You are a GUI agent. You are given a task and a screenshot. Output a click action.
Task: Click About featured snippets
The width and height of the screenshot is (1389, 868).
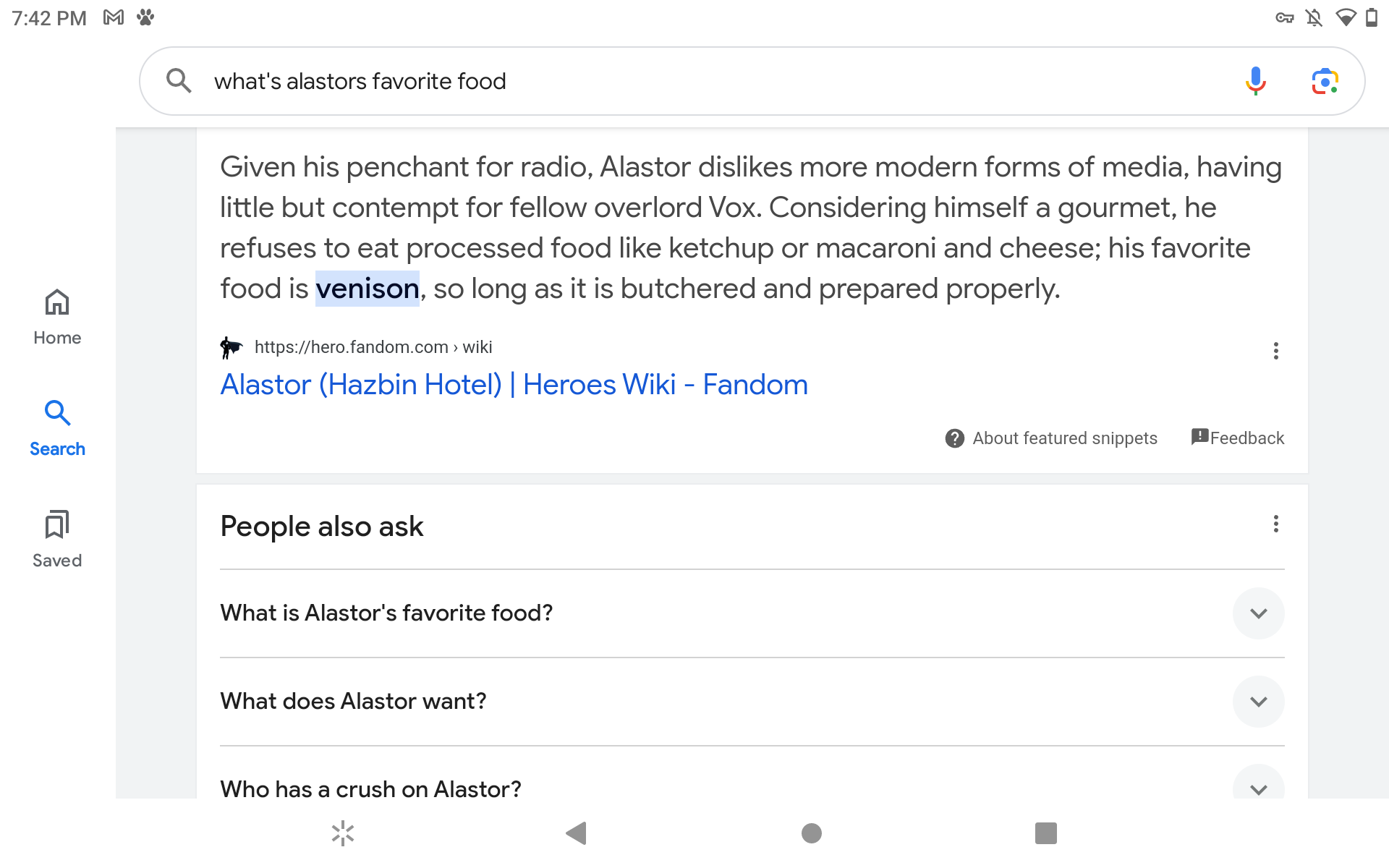(1051, 438)
